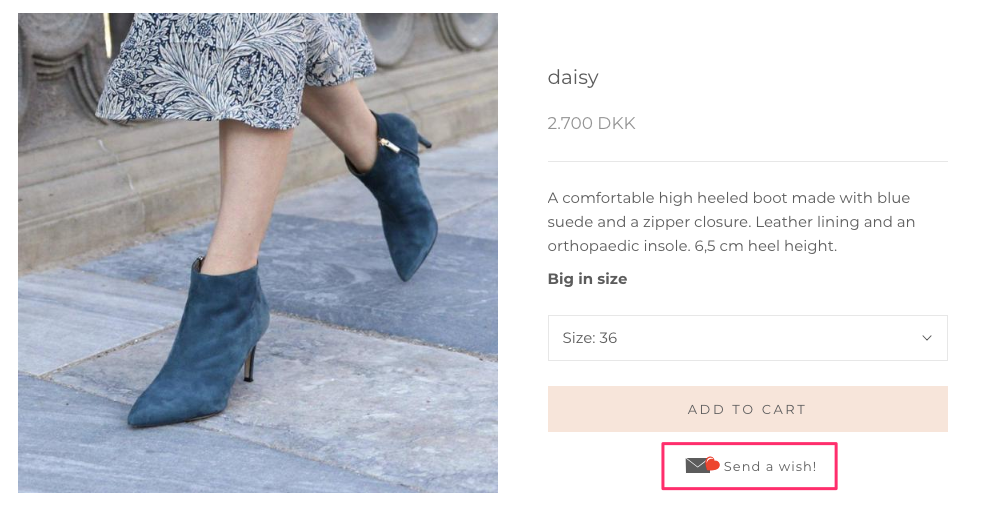Click the red heart badge on envelope
The height and width of the screenshot is (511, 983).
coord(712,464)
